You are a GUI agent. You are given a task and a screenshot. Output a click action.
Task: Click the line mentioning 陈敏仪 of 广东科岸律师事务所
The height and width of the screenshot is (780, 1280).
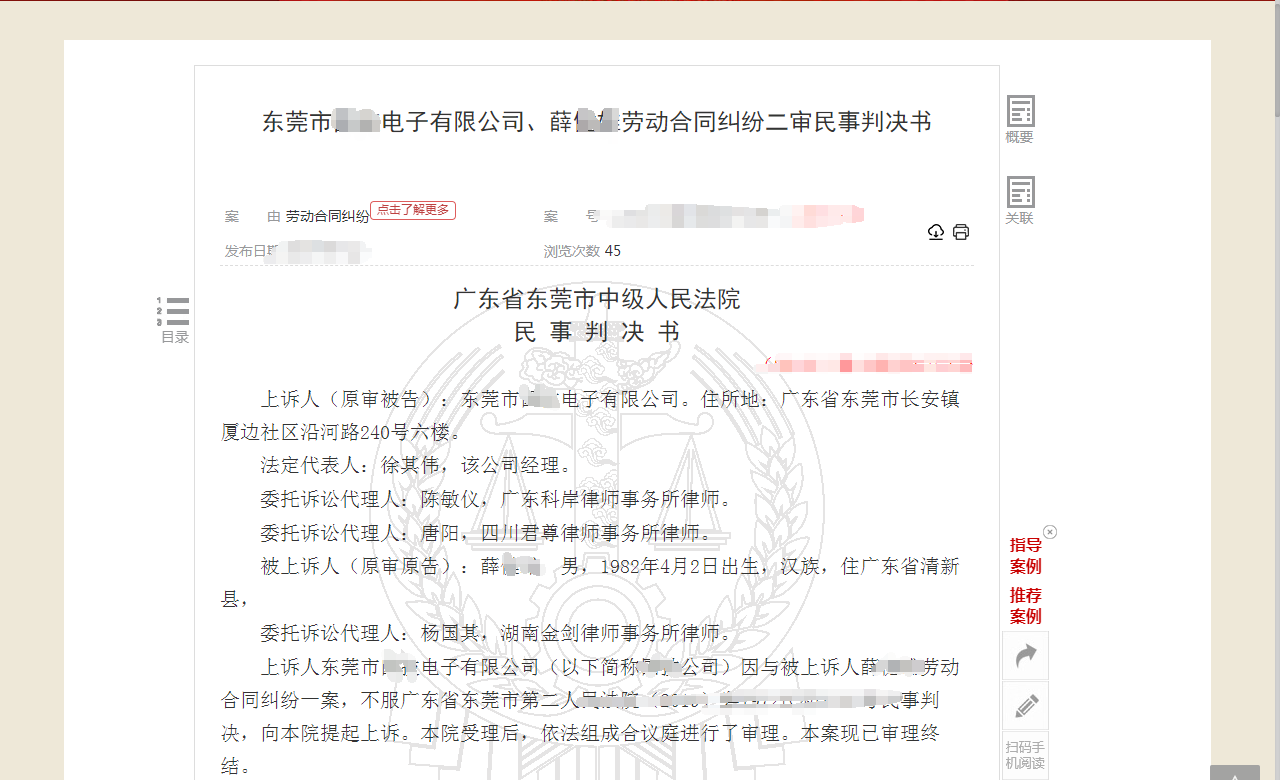click(496, 499)
